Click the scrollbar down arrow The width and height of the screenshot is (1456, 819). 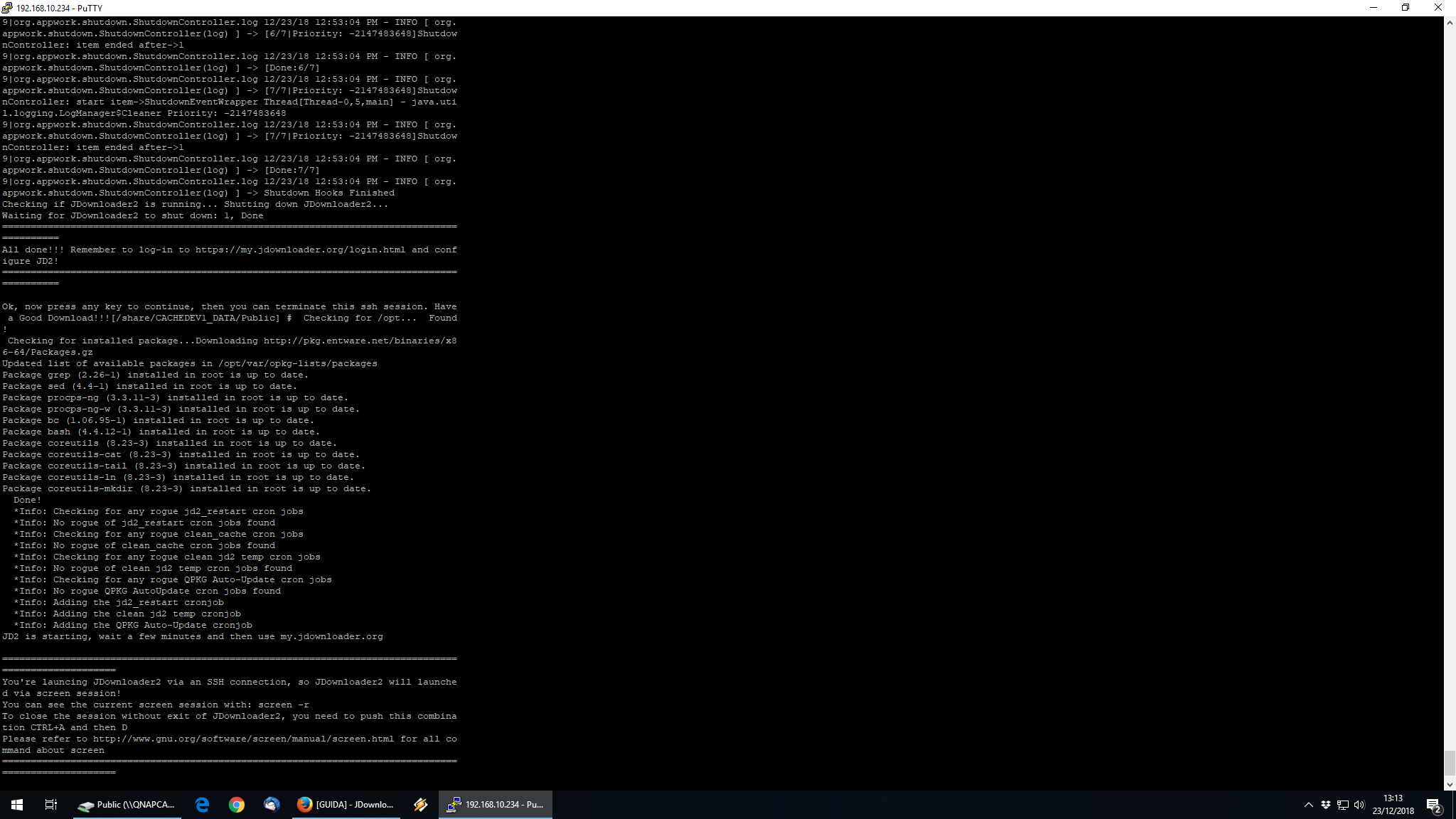click(1450, 784)
